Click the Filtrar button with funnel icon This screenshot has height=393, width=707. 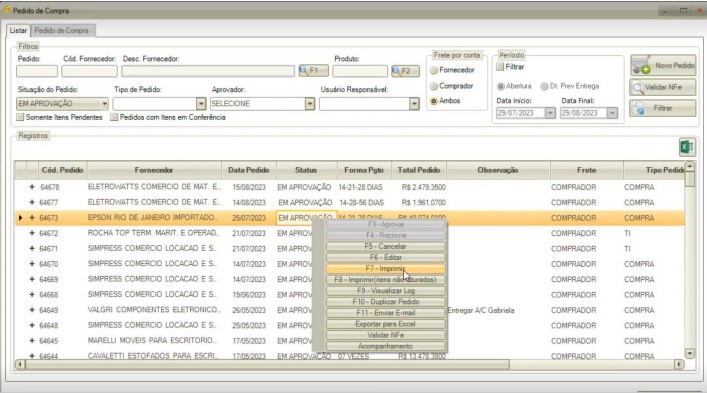[663, 108]
